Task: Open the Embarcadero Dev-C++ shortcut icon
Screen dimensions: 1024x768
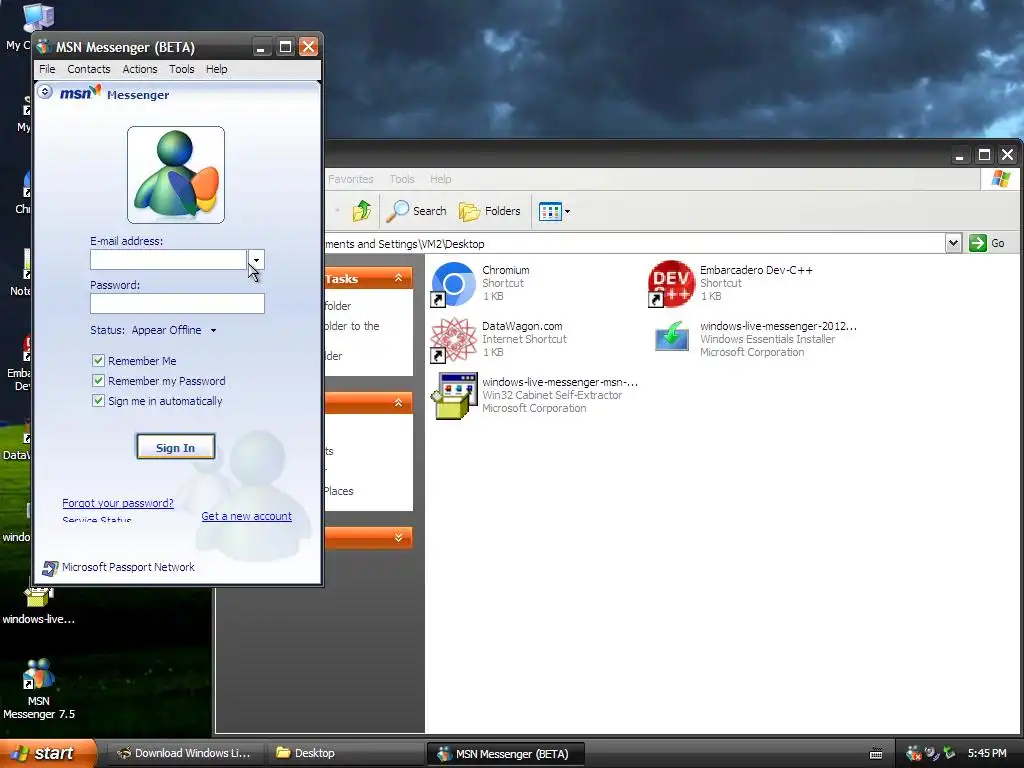Action: [x=671, y=283]
